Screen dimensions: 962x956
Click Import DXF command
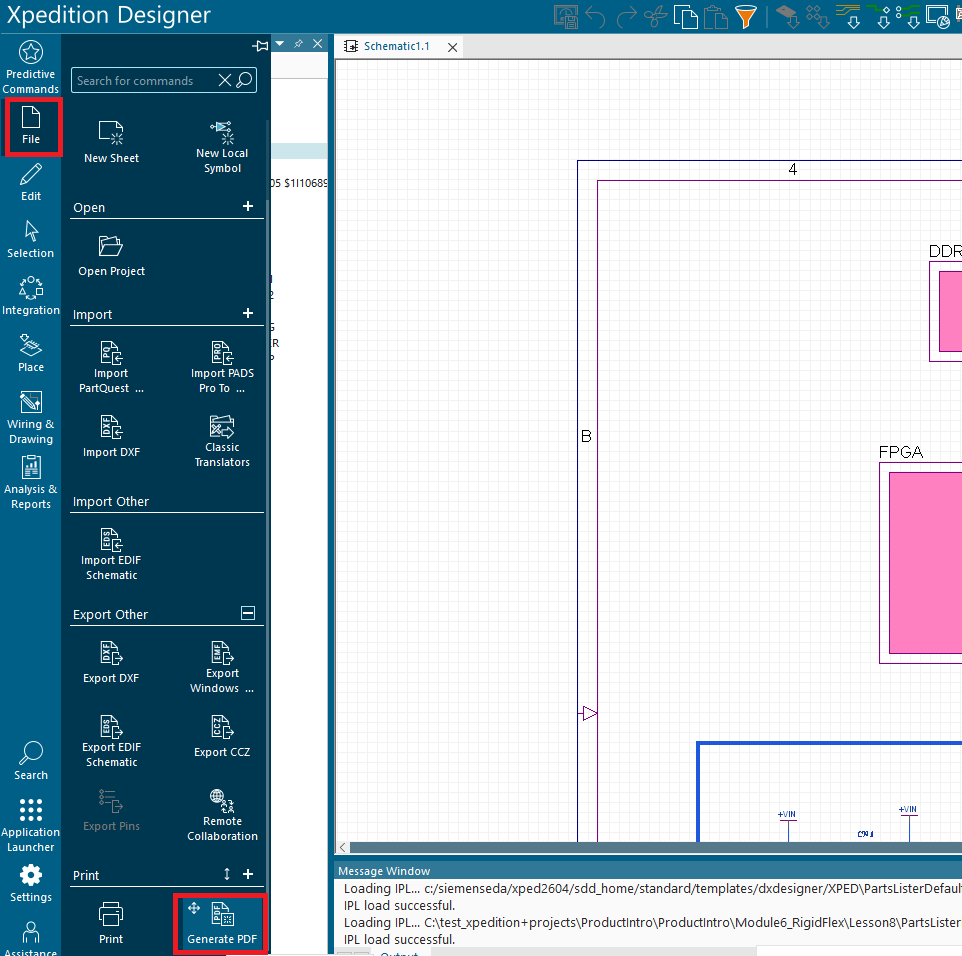[x=111, y=436]
